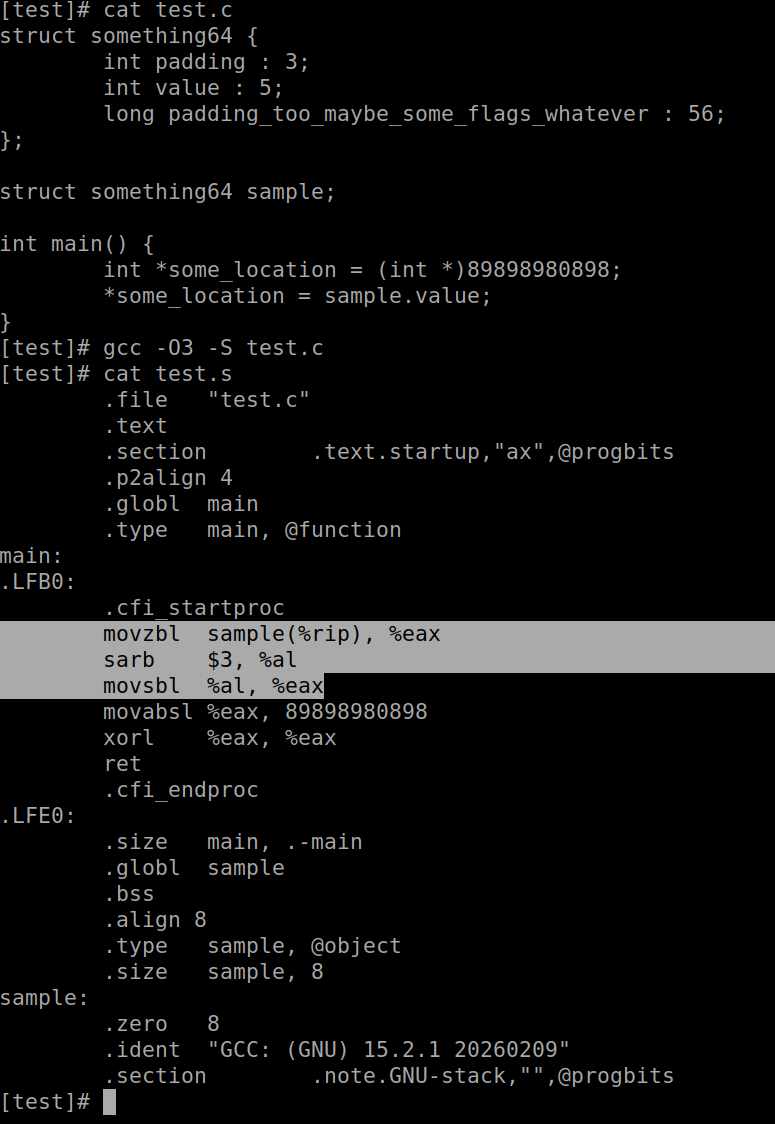
Task: Click the '.zero 8' directive
Action: coord(161,1024)
